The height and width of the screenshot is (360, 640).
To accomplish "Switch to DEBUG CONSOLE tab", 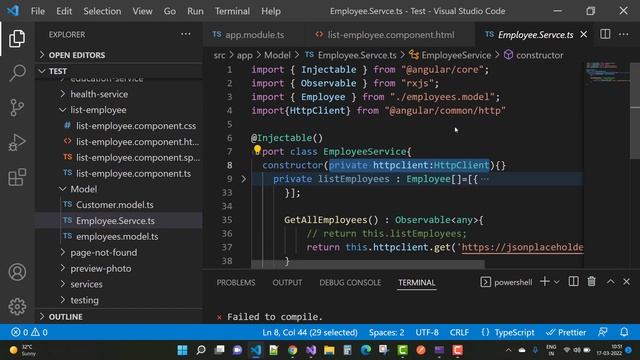I will click(x=350, y=282).
